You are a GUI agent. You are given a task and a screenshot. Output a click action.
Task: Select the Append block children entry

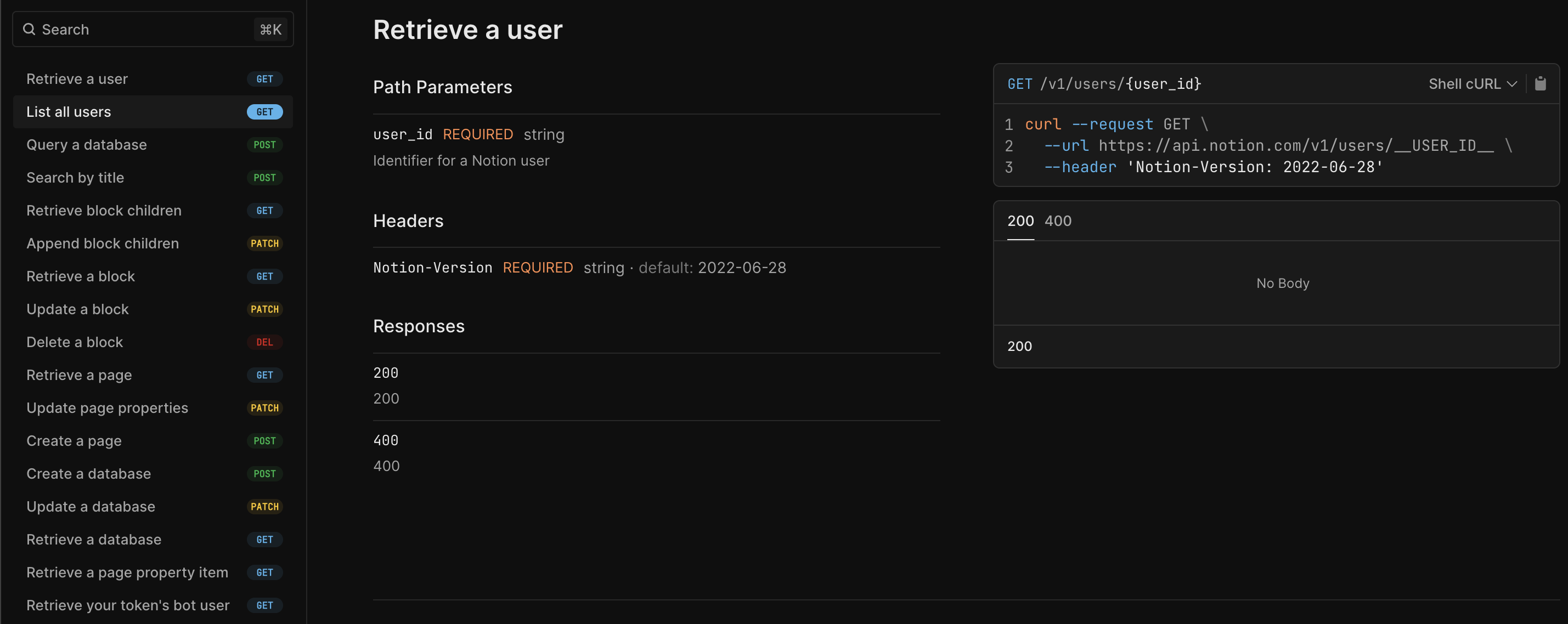coord(102,243)
